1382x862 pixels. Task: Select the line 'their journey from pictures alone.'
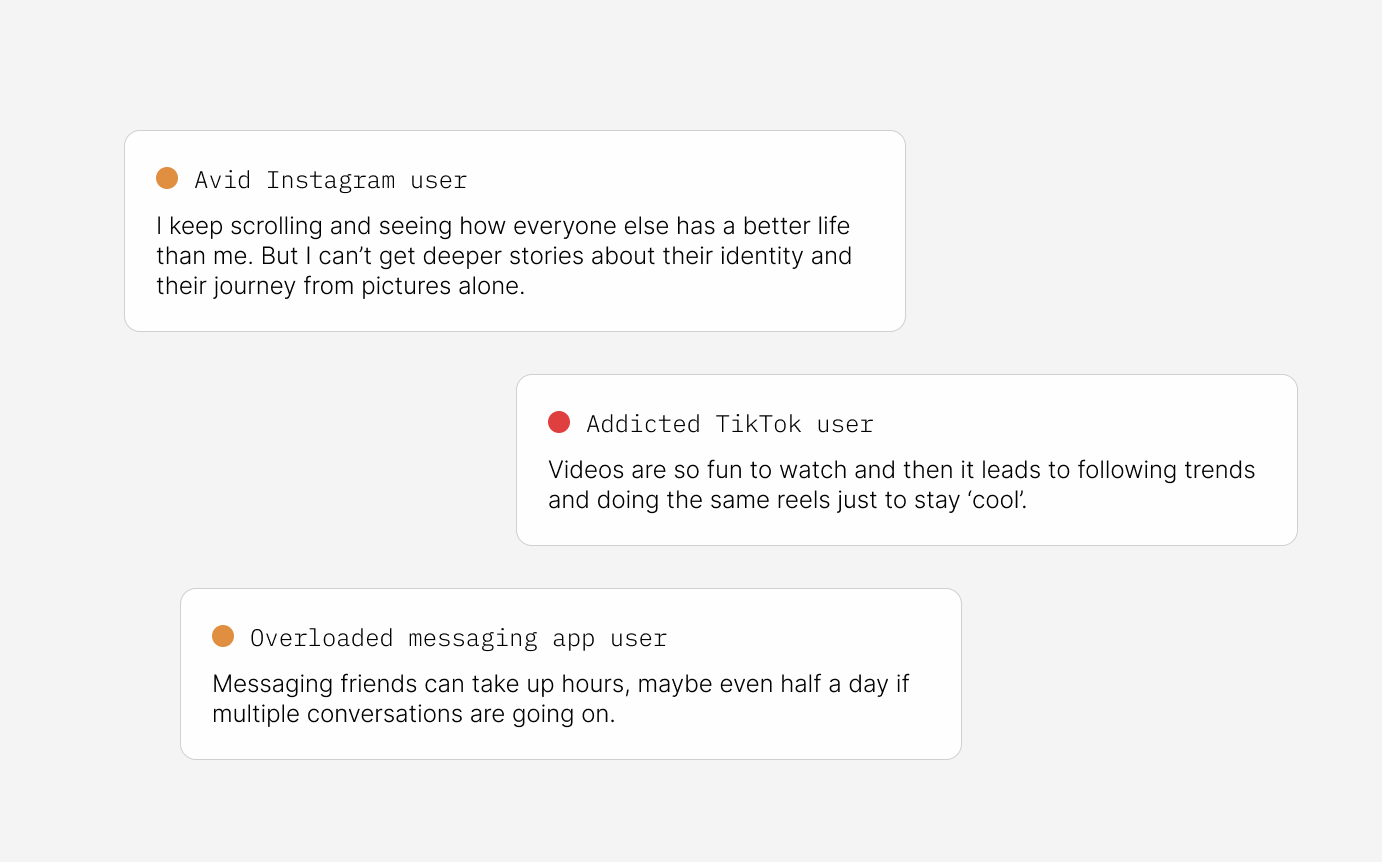(340, 286)
